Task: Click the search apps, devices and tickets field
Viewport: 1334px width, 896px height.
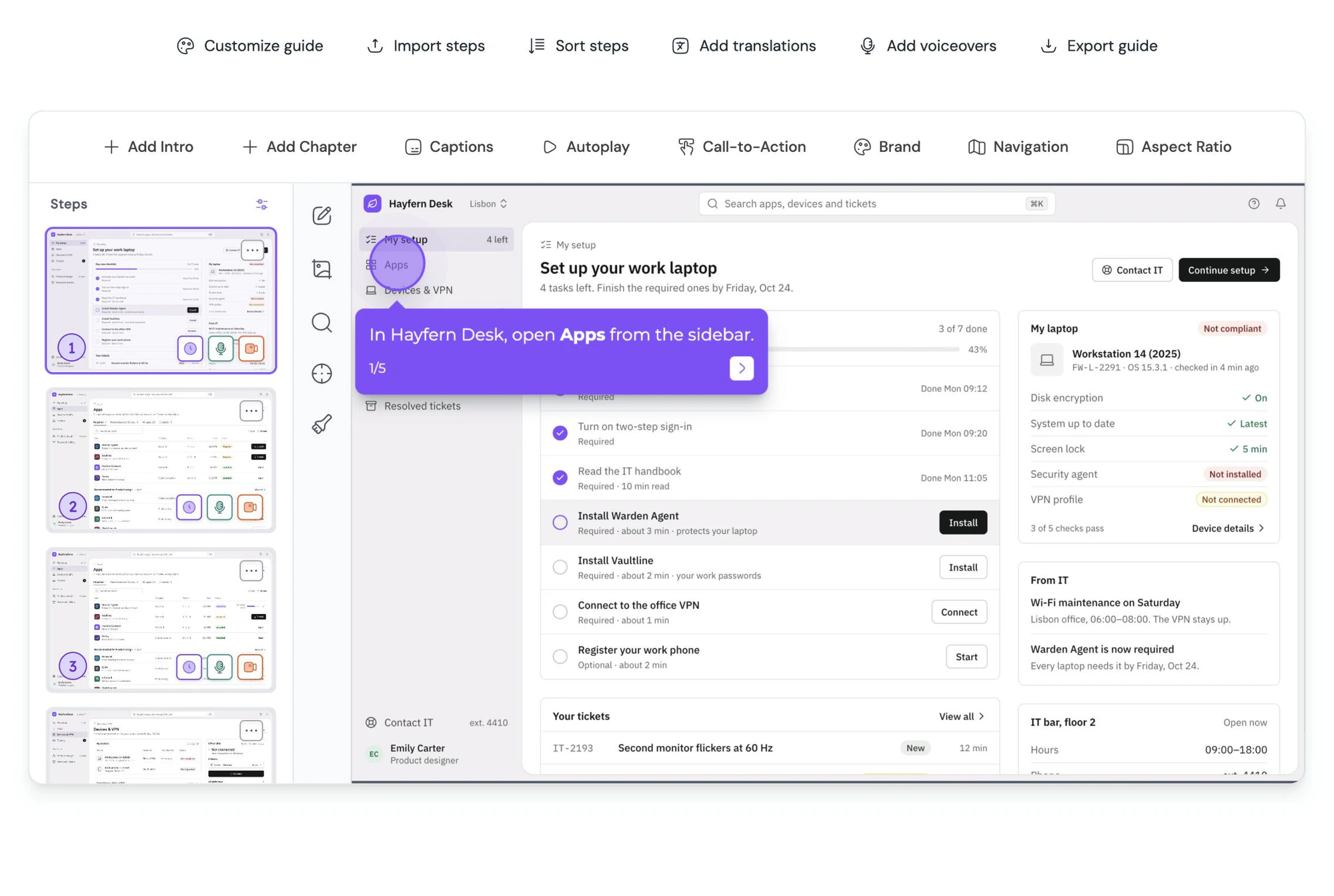Action: (x=876, y=203)
